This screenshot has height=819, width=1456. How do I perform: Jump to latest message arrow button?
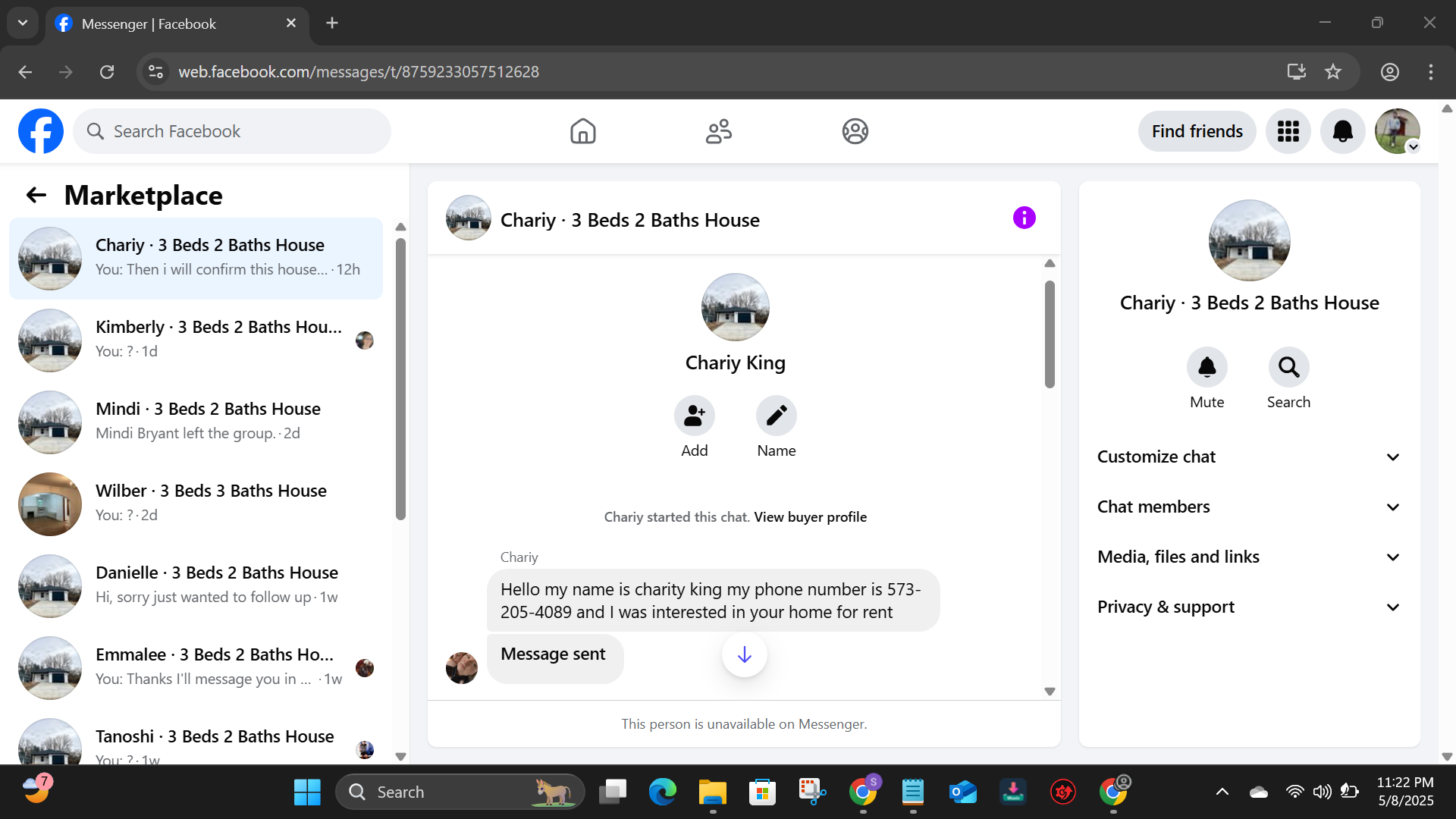(x=745, y=654)
